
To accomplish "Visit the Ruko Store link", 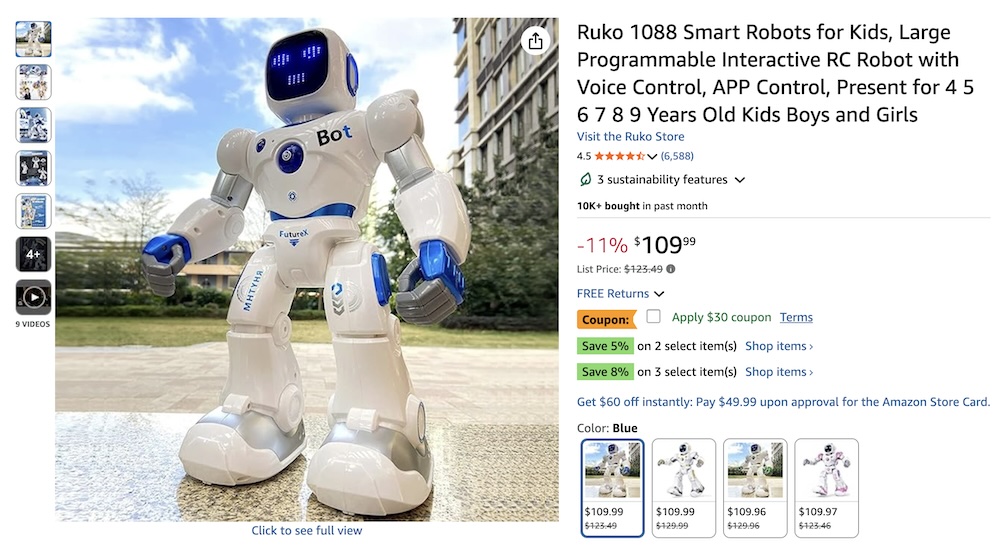I will (x=630, y=137).
